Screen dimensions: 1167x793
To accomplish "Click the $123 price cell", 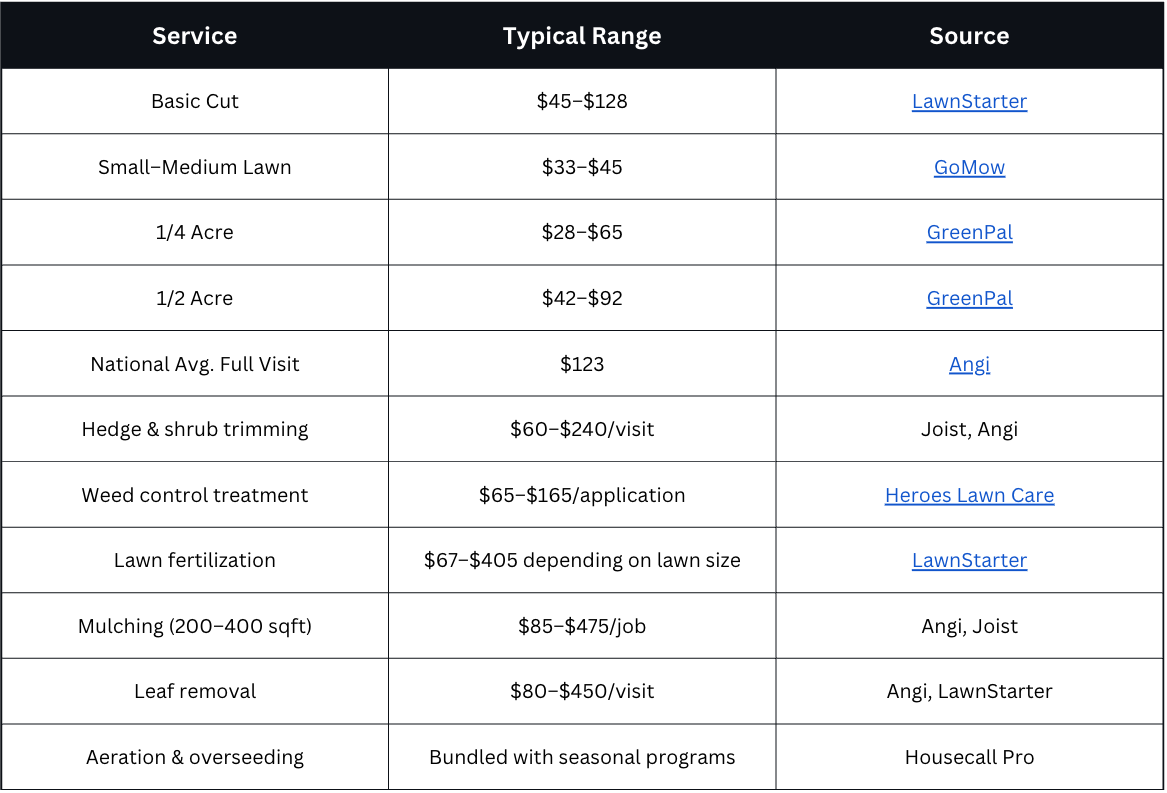I will coord(582,363).
